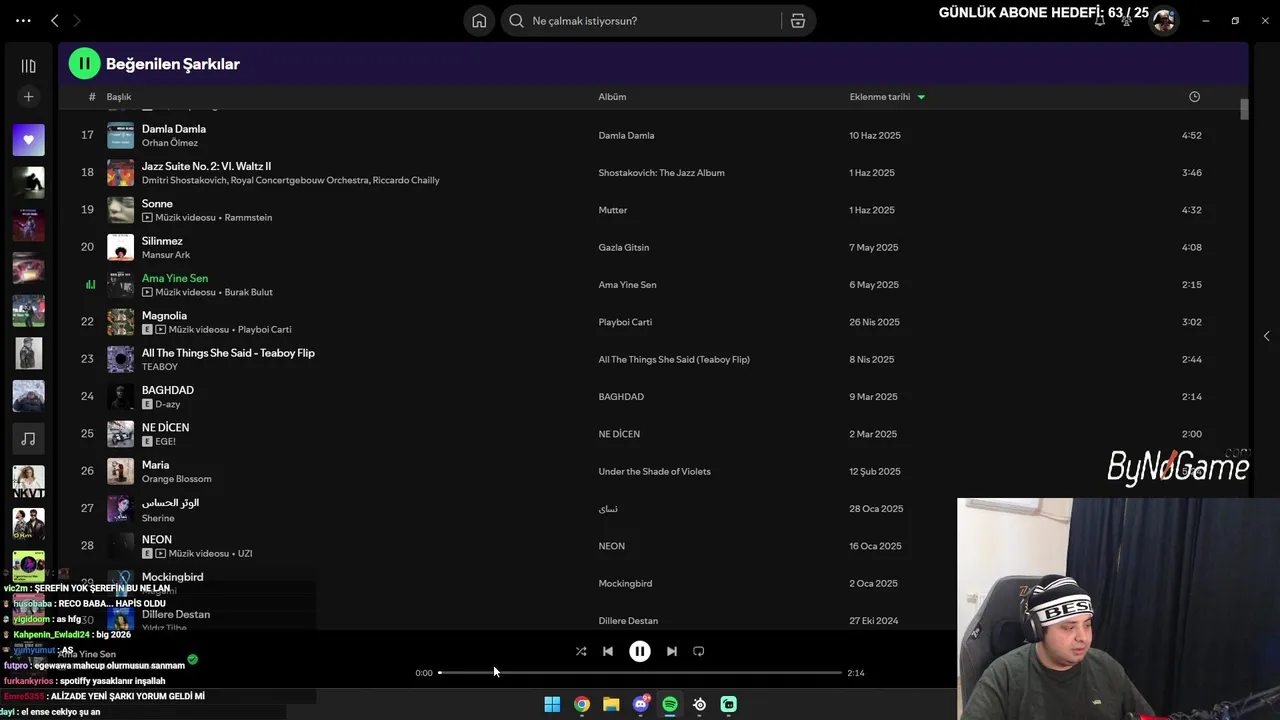Toggle Your Library sidebar icon
This screenshot has width=1280, height=720.
(x=28, y=66)
